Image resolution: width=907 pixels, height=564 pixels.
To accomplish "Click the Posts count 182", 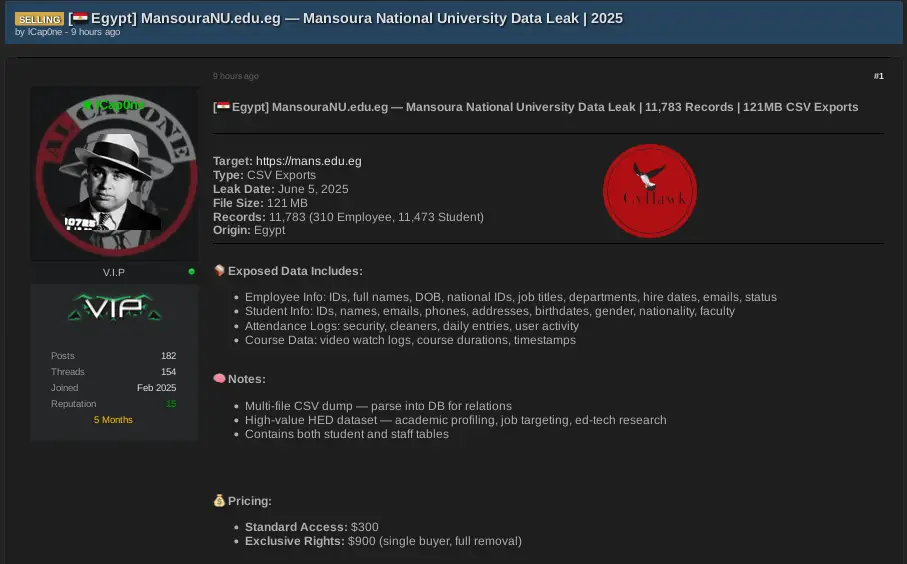I will (x=168, y=356).
